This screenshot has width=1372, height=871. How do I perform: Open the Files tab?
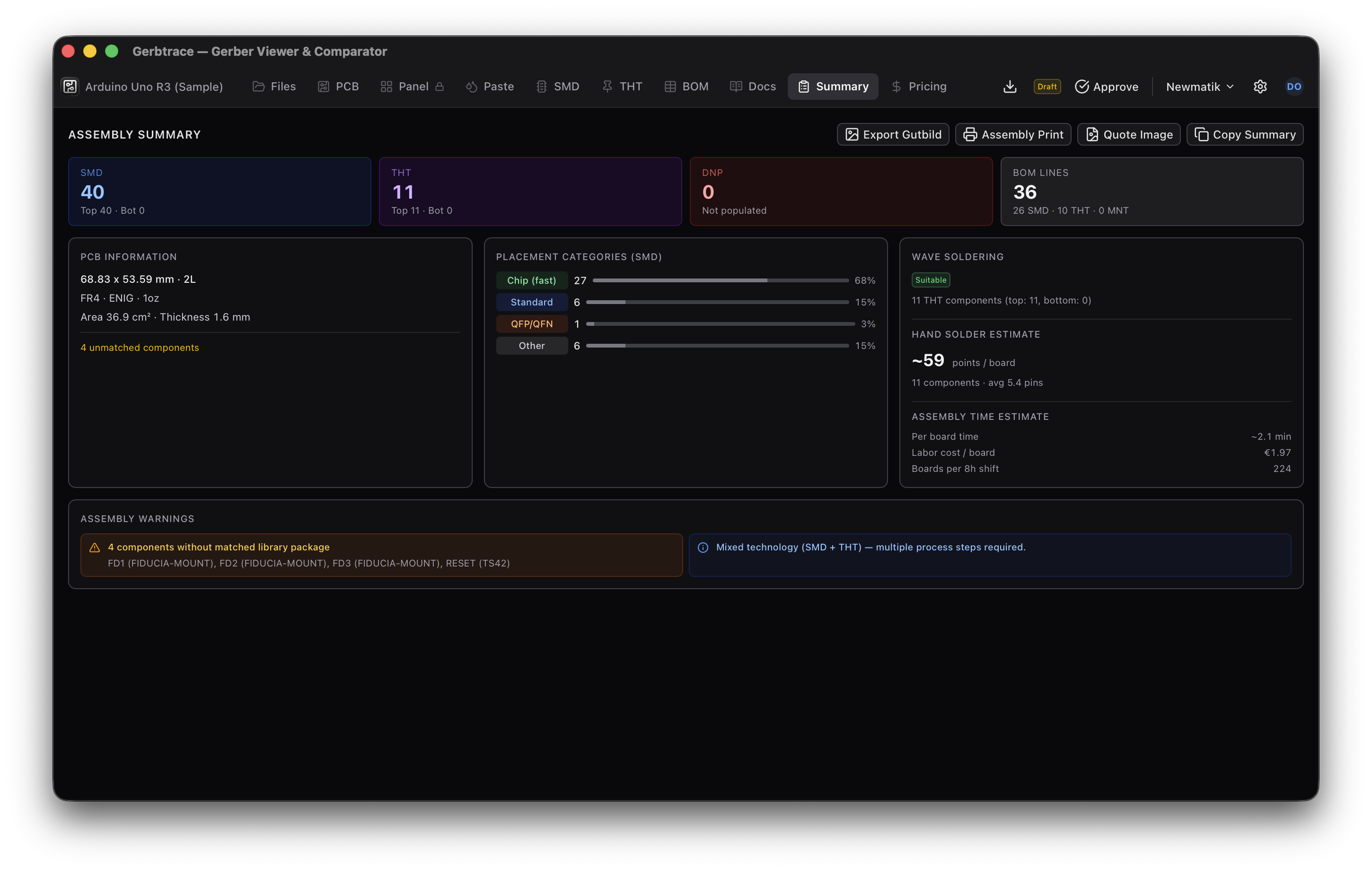coord(274,87)
